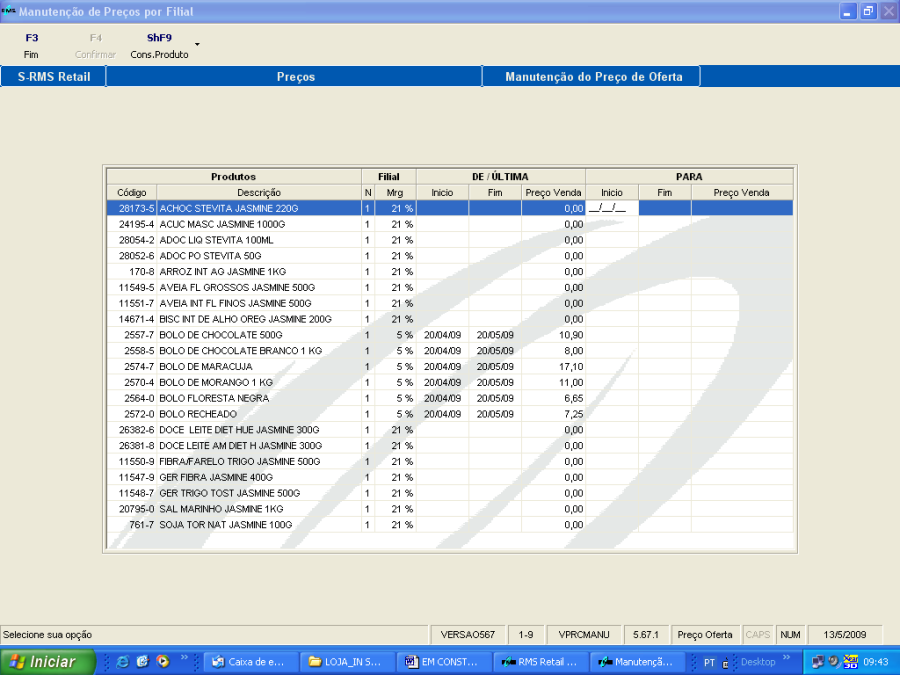This screenshot has width=900, height=675.
Task: Select row SOJA TOR NAT JASMINE 100G
Action: click(449, 525)
